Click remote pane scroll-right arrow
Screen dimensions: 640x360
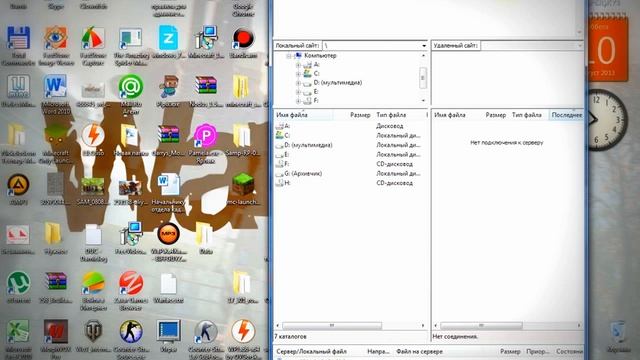pyautogui.click(x=579, y=325)
